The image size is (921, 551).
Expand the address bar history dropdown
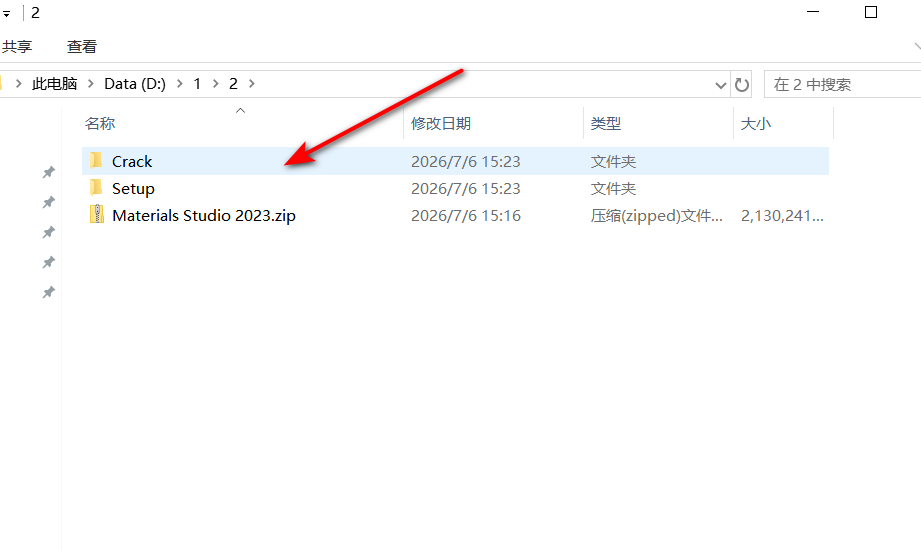pyautogui.click(x=721, y=85)
